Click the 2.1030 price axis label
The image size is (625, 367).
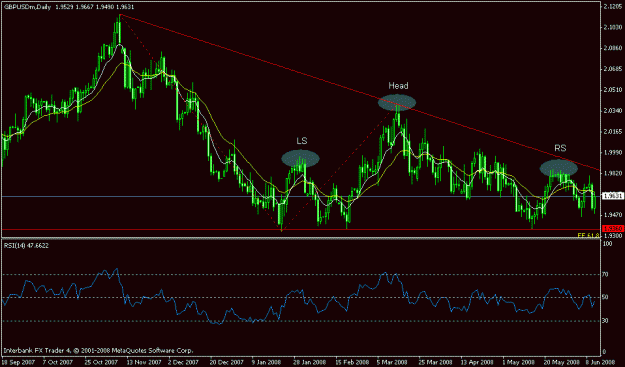[612, 27]
